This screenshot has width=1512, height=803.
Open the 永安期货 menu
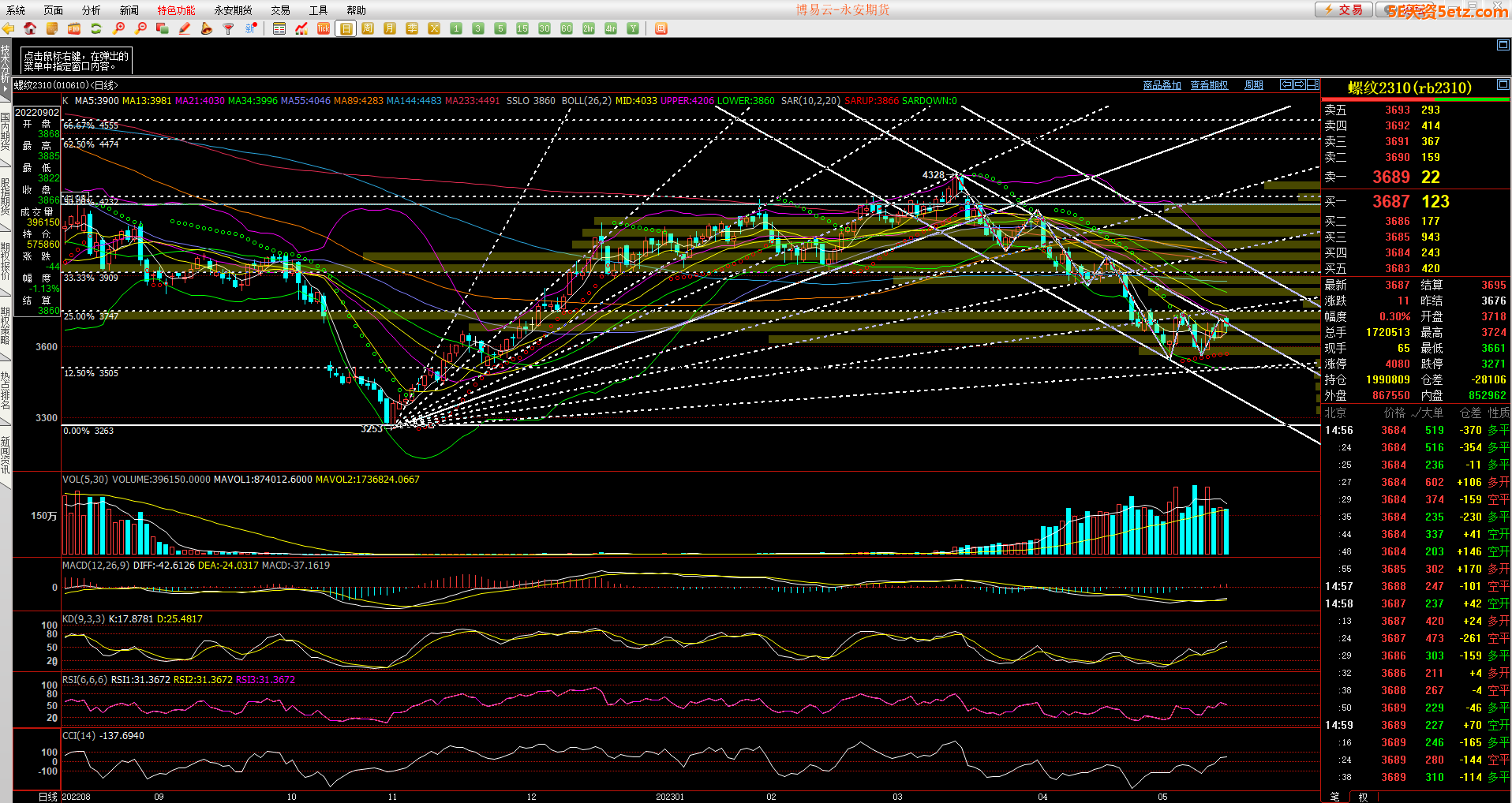tap(233, 10)
